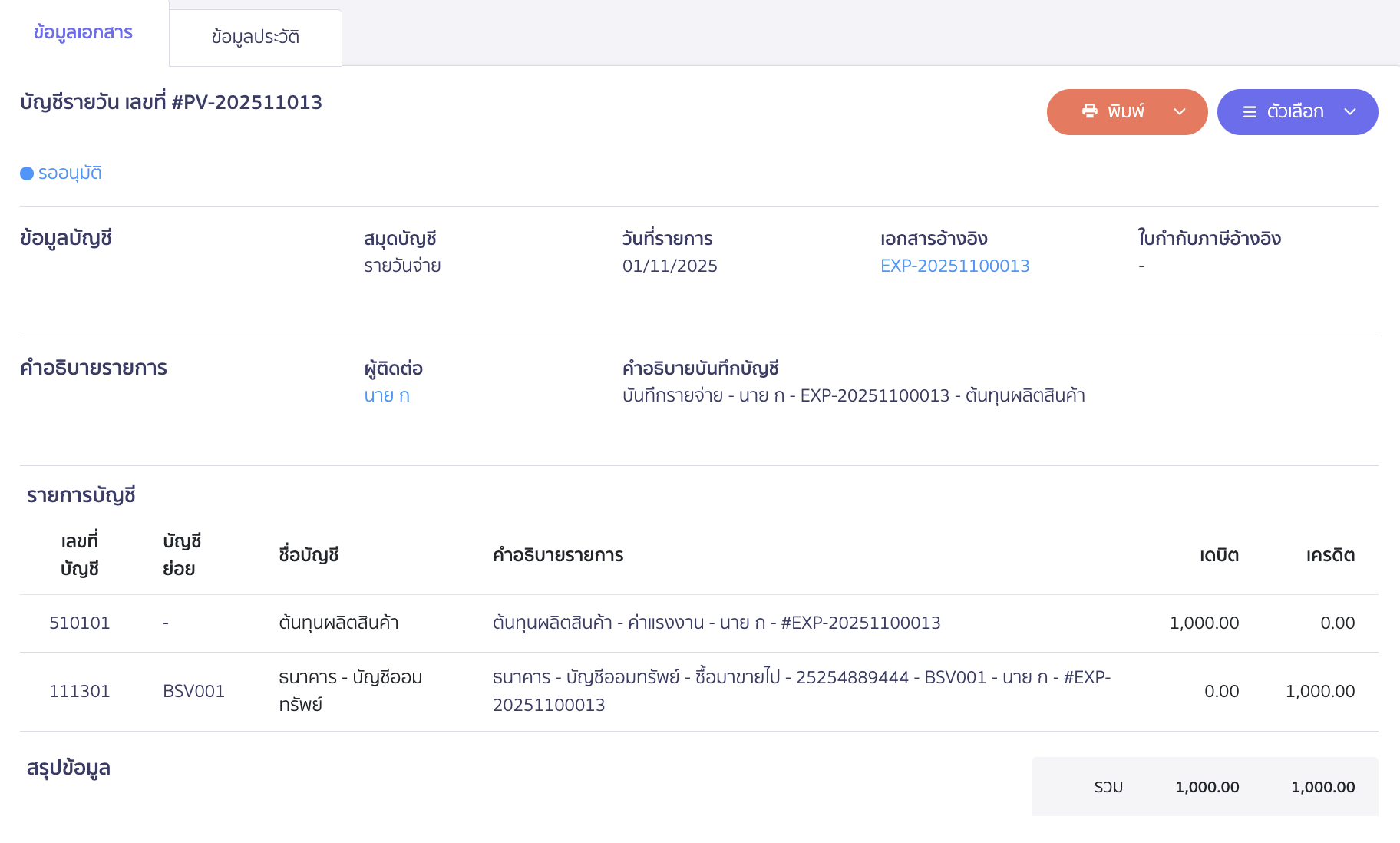Click the document title PV-202511013
Screen dimensions: 1400x843
pyautogui.click(x=171, y=101)
